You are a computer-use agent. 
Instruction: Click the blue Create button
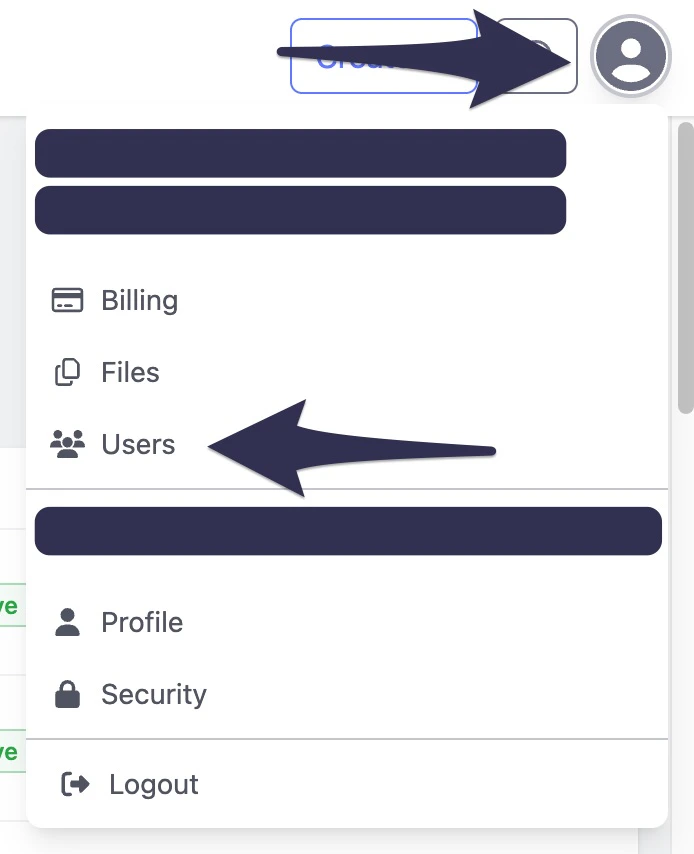tap(384, 57)
